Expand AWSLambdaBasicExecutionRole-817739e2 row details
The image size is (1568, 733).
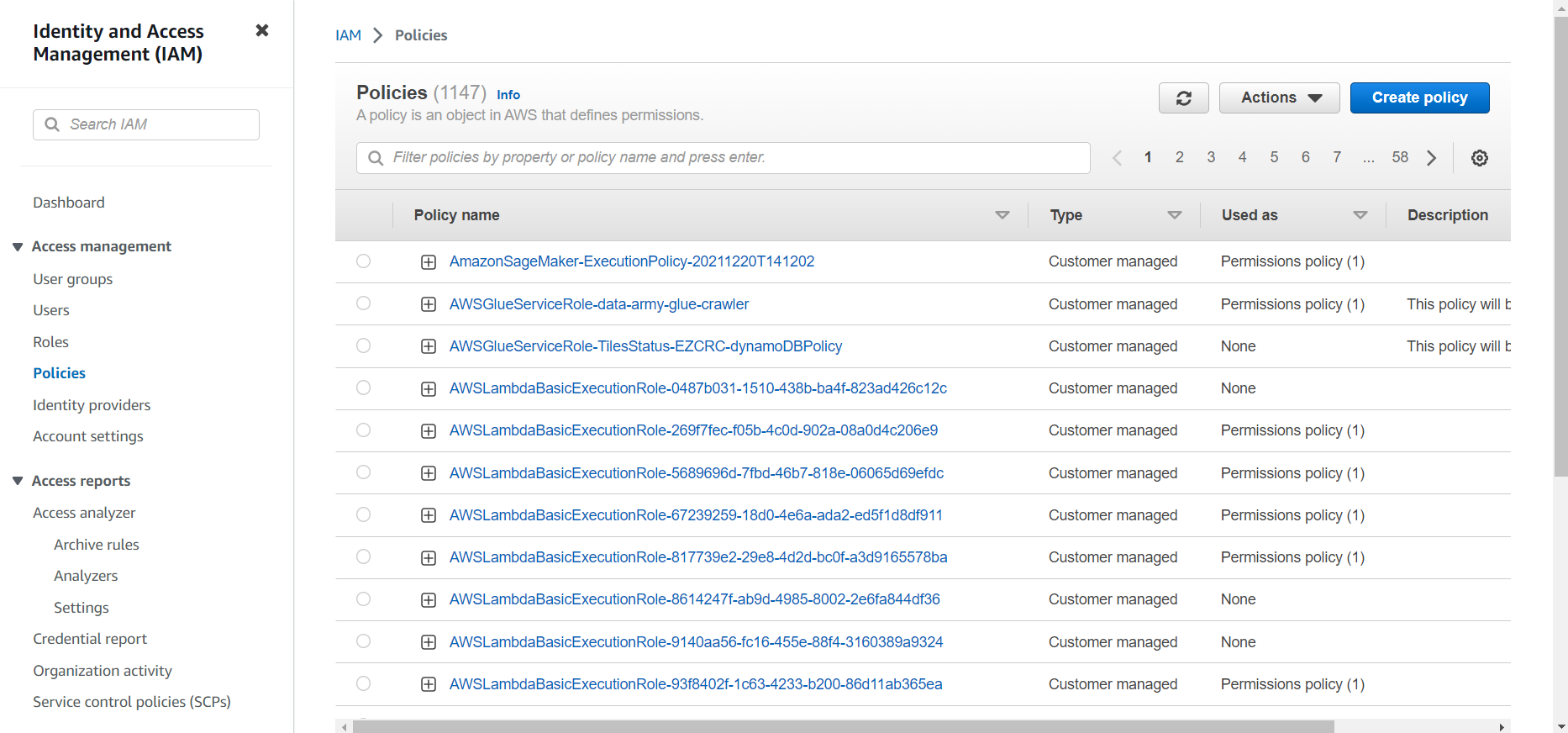click(429, 558)
